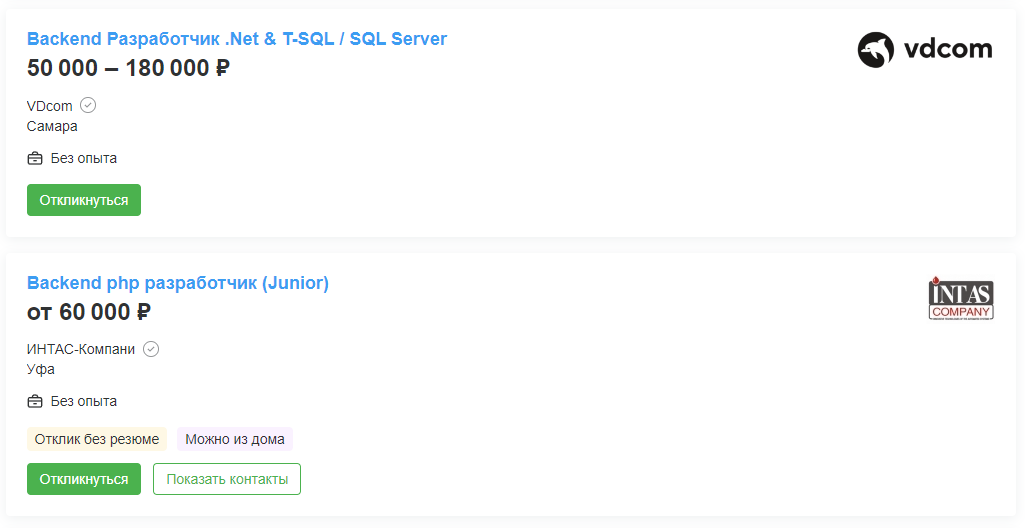Image resolution: width=1025 pixels, height=528 pixels.
Task: Click the Уфа city label
Action: [x=41, y=369]
